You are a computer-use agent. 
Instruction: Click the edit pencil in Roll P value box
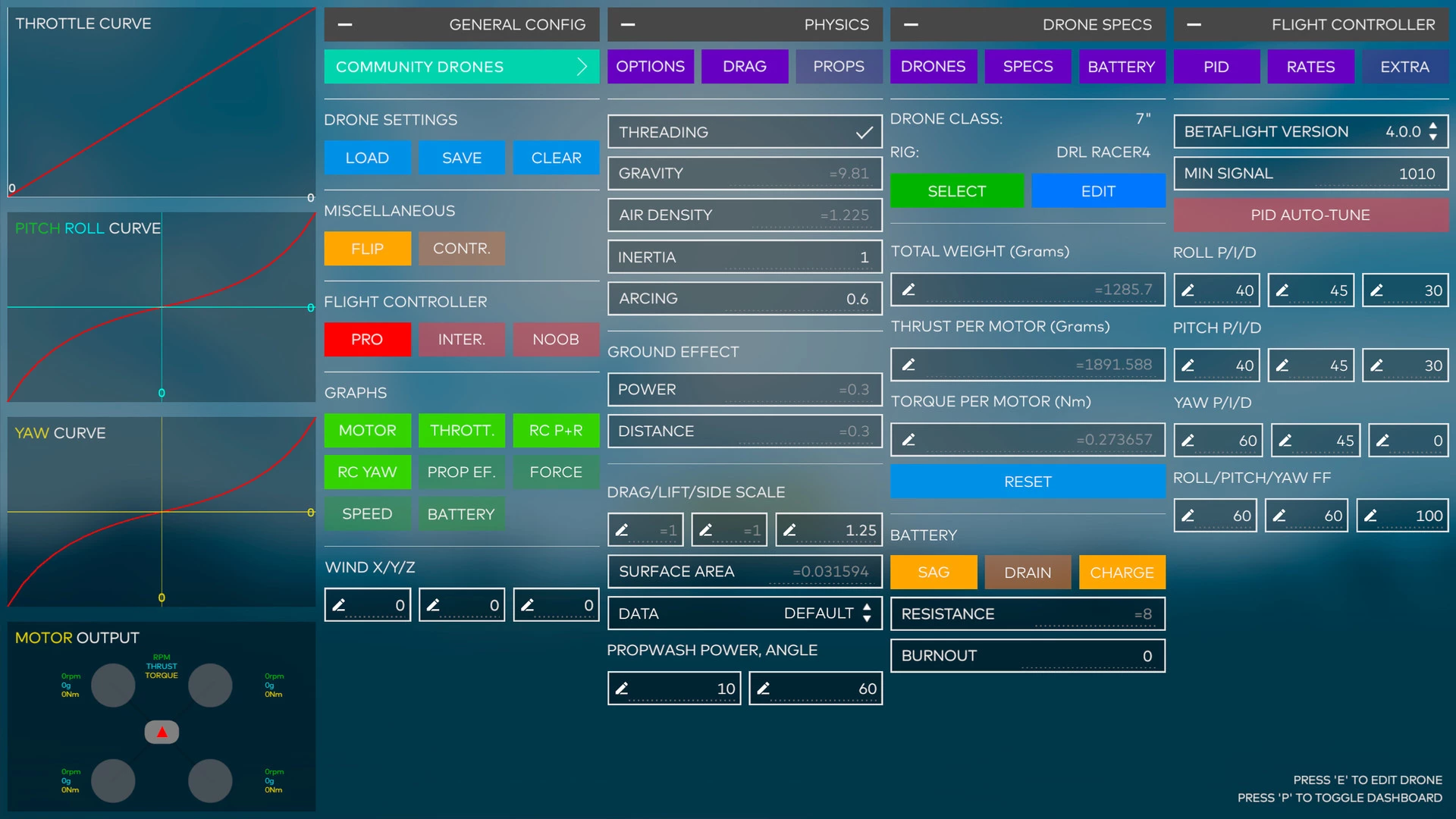[x=1188, y=290]
